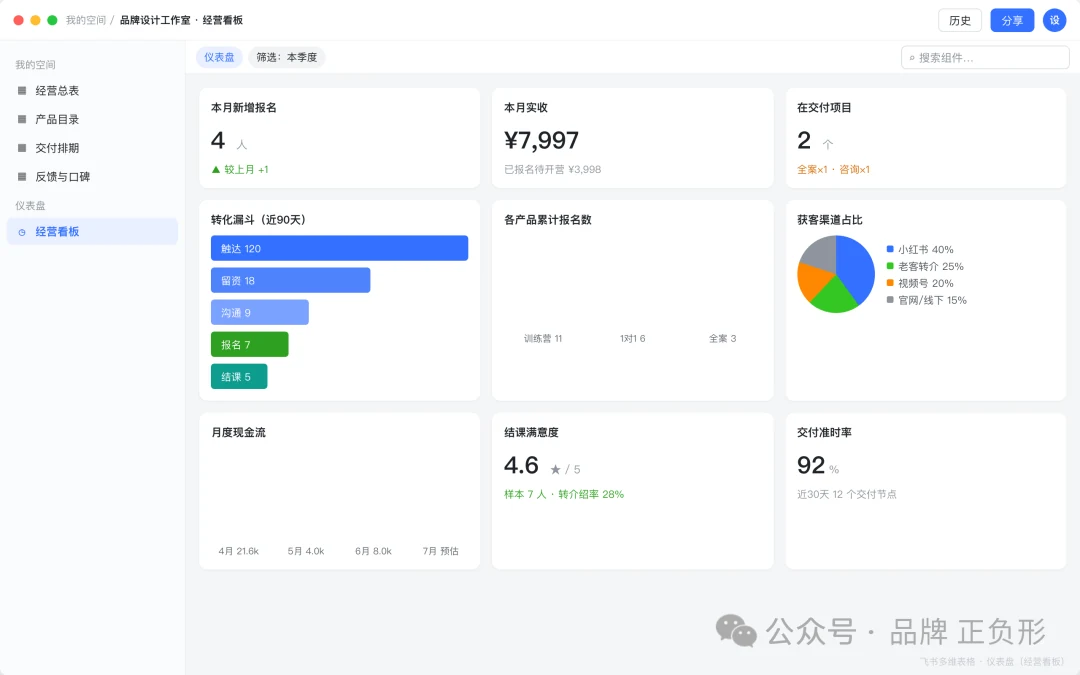Click the 1对1 6 chart label
The height and width of the screenshot is (675, 1080).
(x=632, y=338)
